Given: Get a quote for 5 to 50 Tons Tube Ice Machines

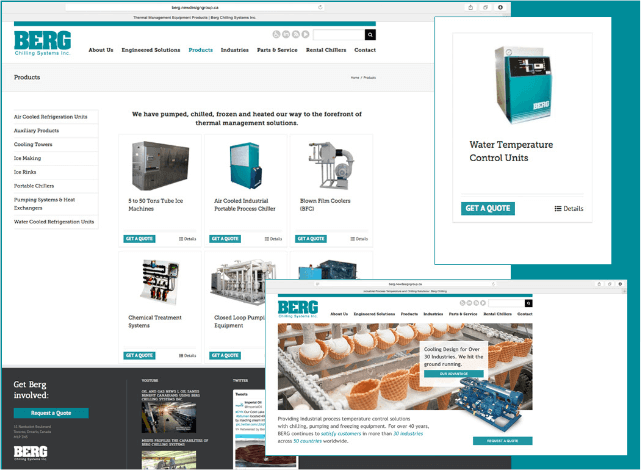Looking at the screenshot, I should [x=139, y=239].
